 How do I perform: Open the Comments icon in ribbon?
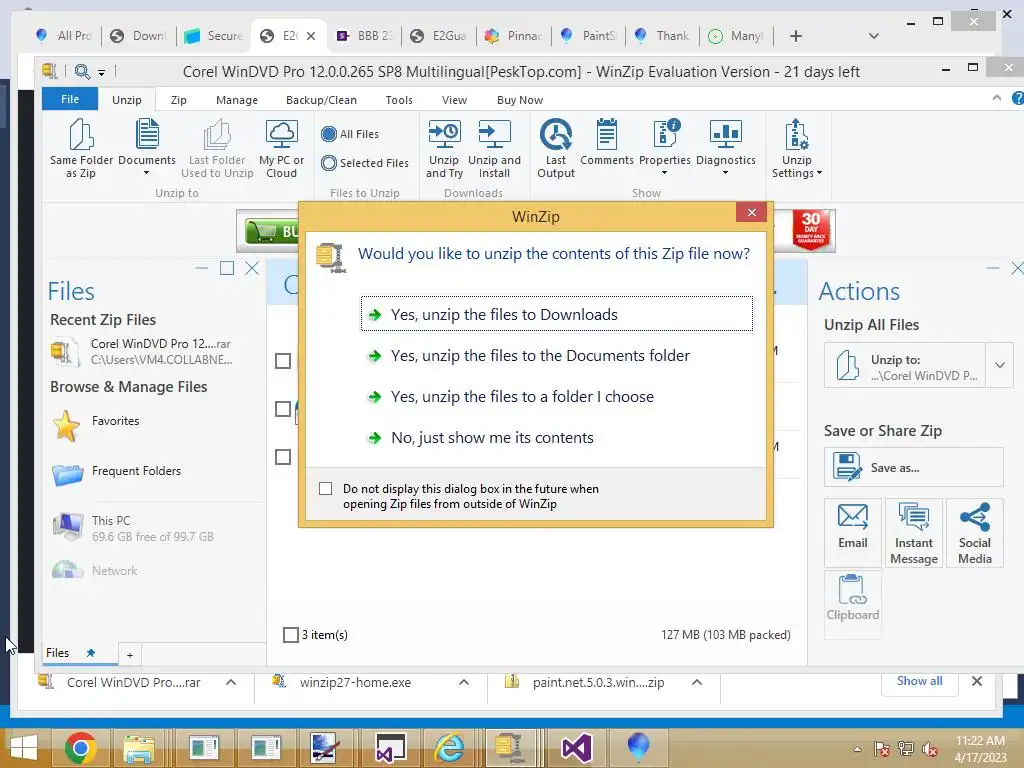click(607, 135)
